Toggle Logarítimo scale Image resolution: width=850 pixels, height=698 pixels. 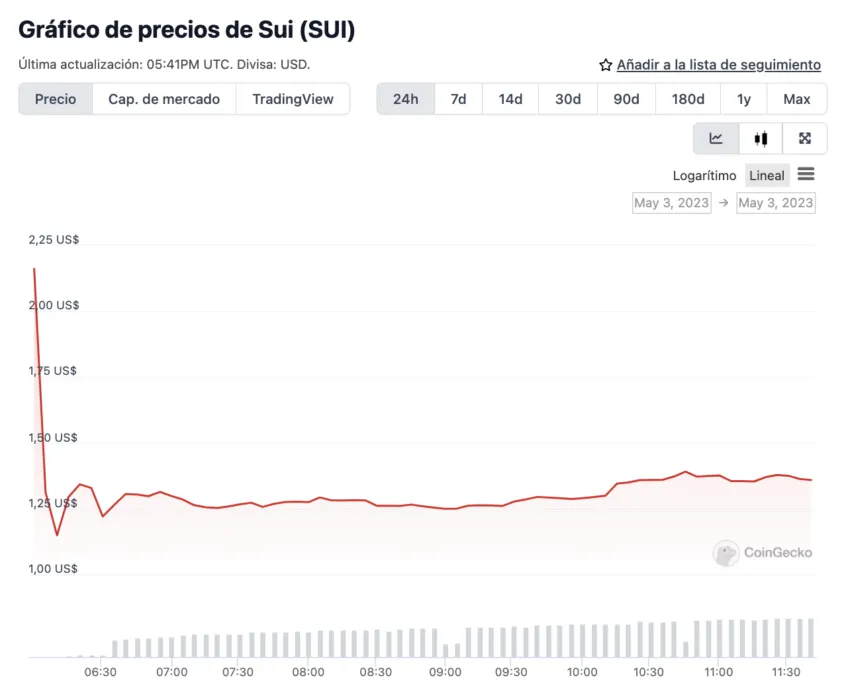pos(704,176)
